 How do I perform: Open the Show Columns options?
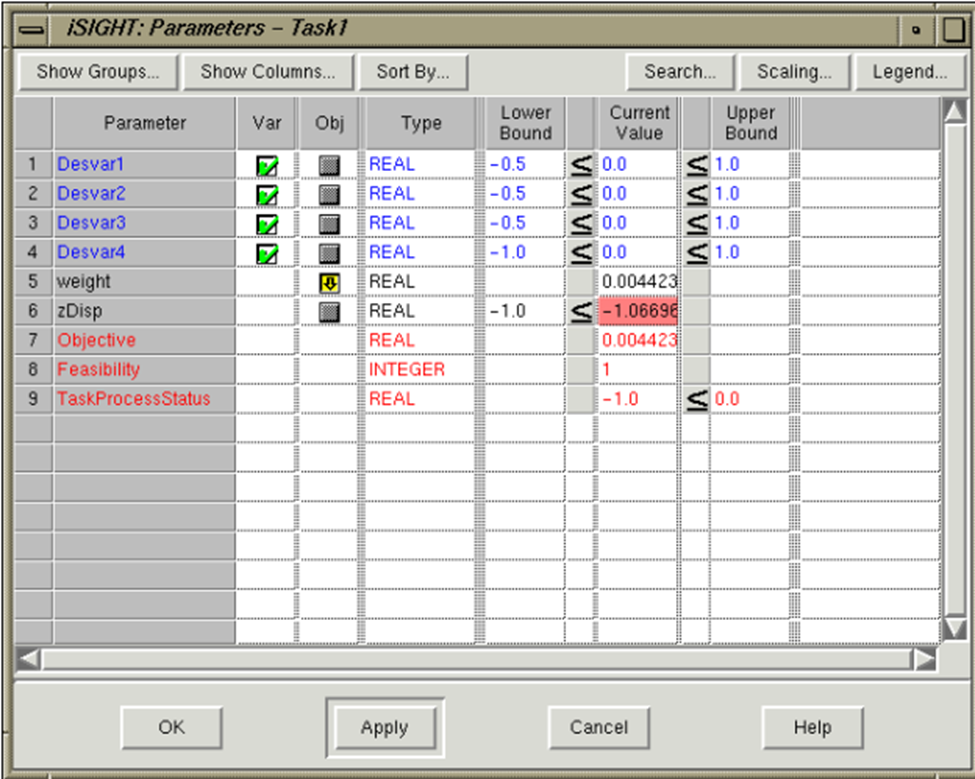pyautogui.click(x=267, y=72)
